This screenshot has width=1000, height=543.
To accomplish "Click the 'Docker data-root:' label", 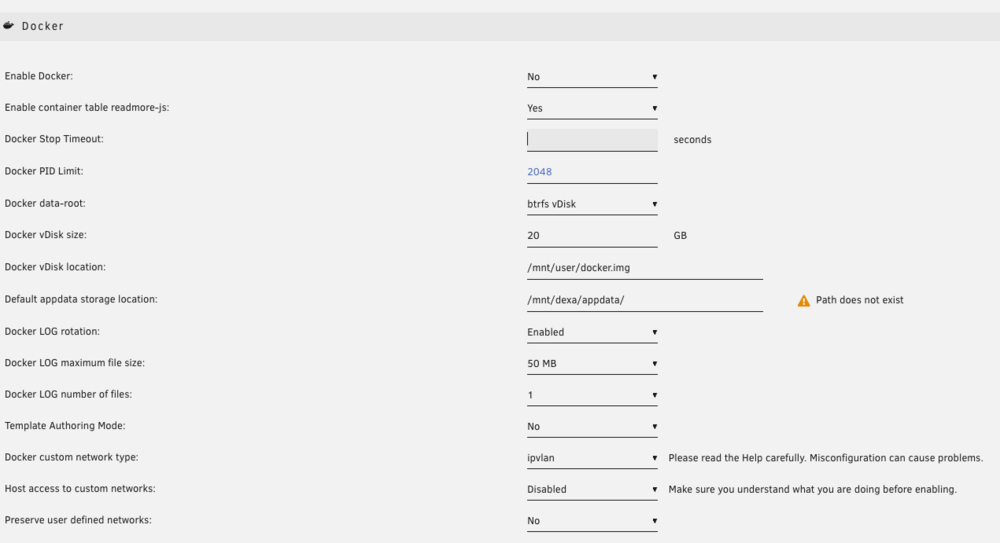I will pyautogui.click(x=45, y=204).
